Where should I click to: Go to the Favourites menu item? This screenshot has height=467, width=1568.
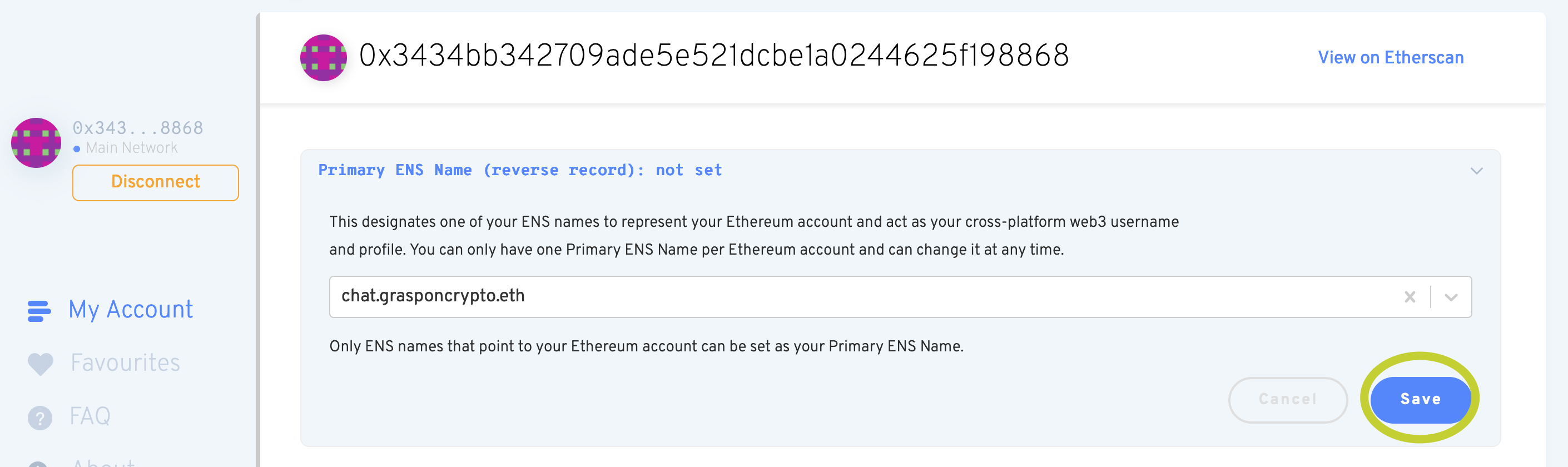[126, 363]
